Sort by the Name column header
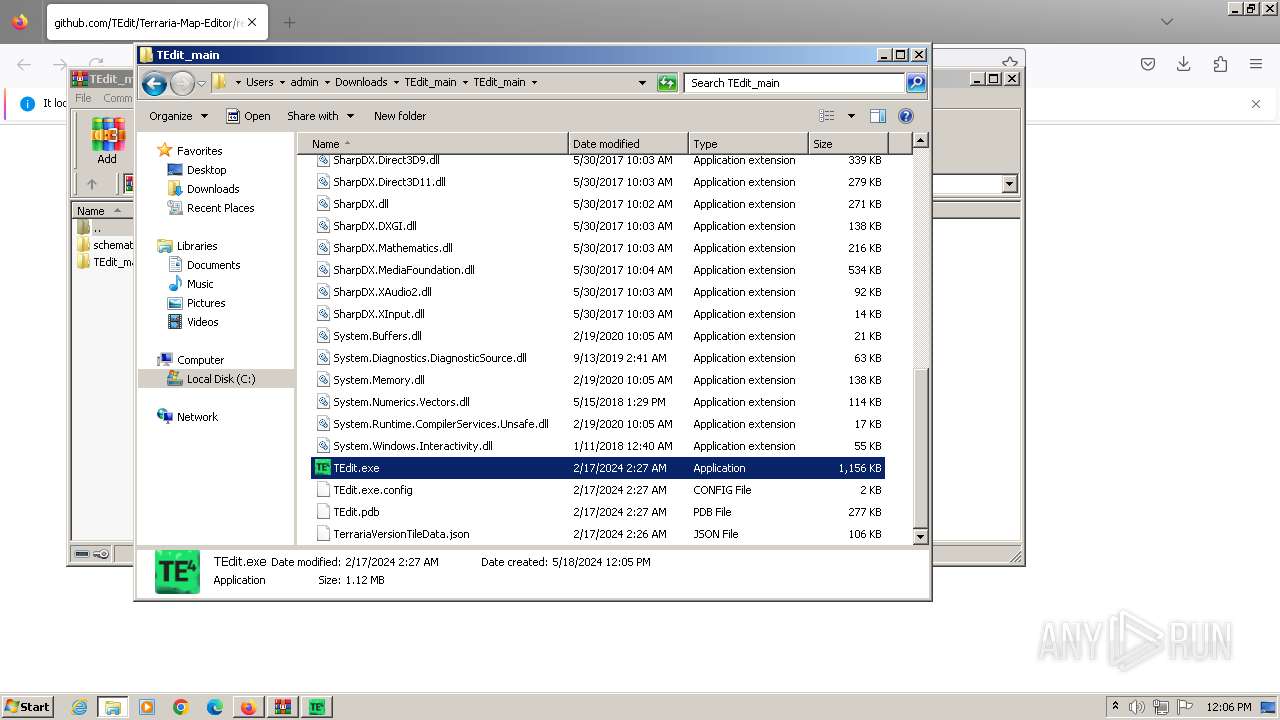This screenshot has height=720, width=1280. point(433,144)
